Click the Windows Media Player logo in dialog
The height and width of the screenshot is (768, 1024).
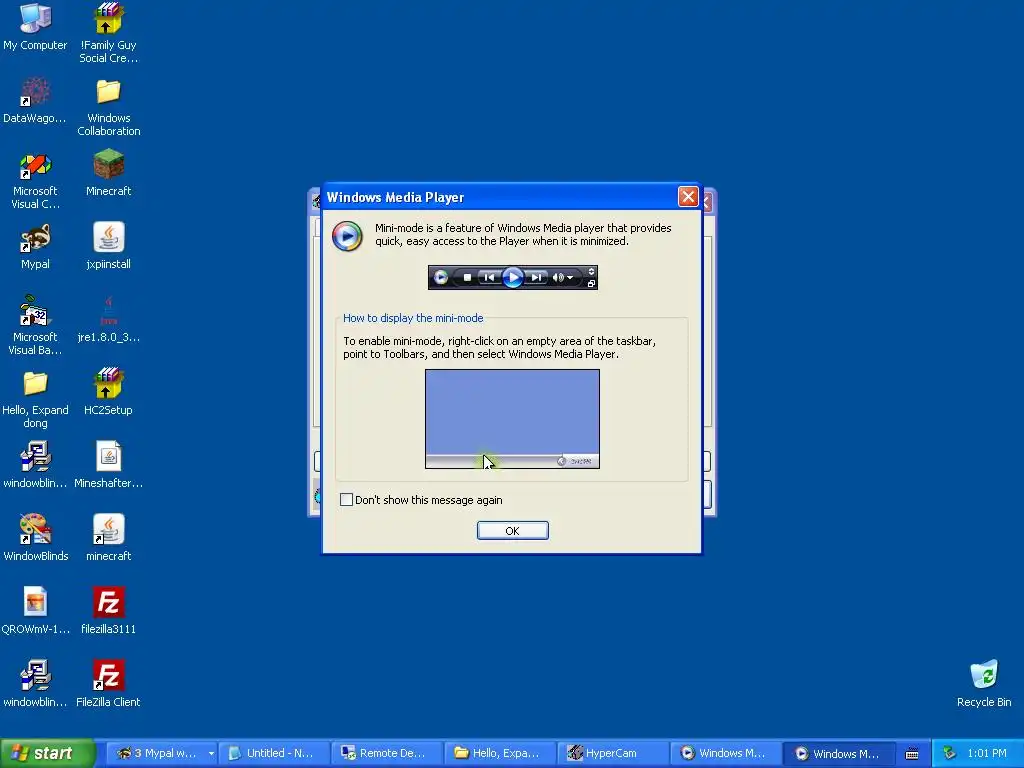pyautogui.click(x=347, y=236)
